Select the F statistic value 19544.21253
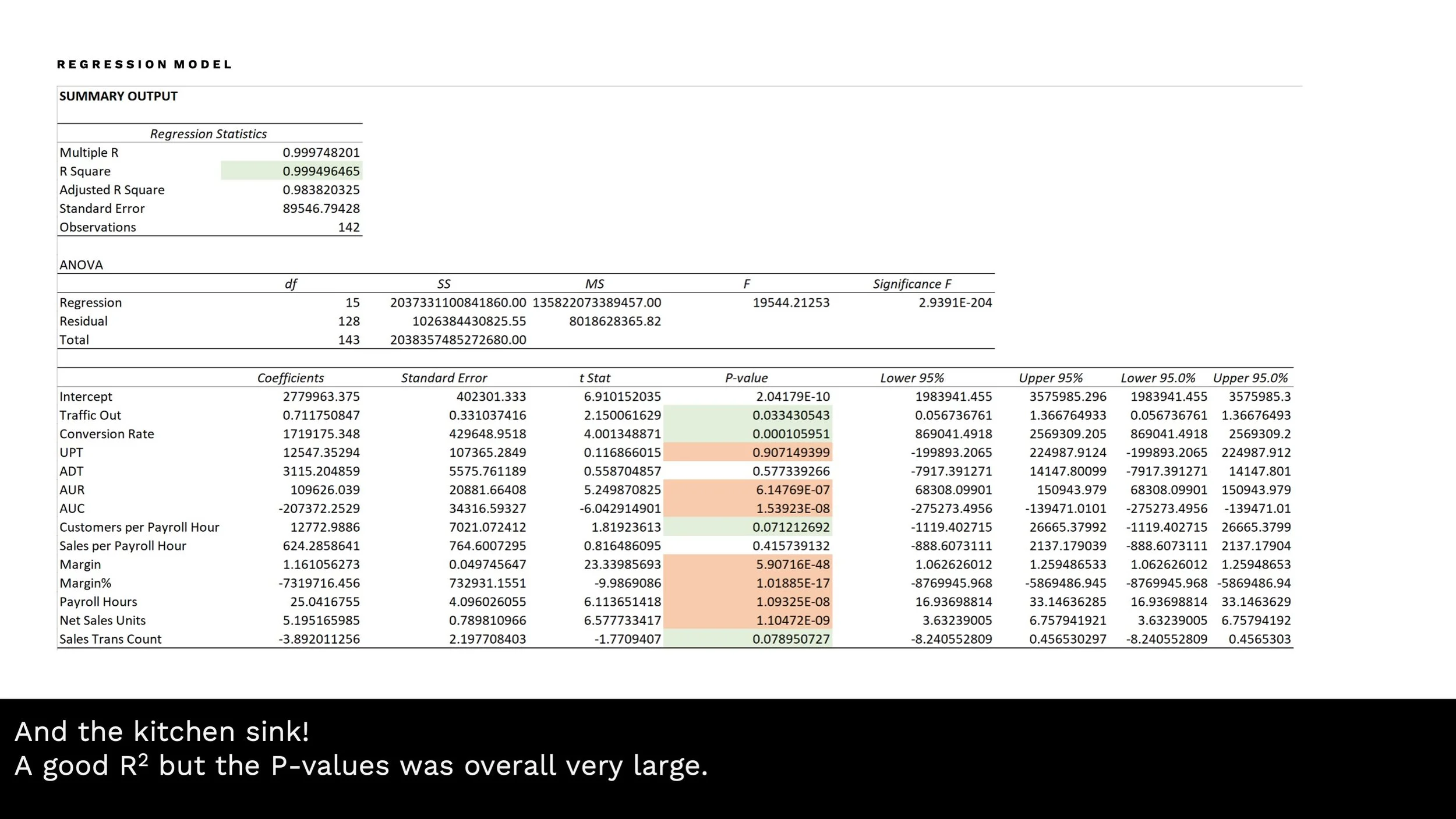 (790, 302)
